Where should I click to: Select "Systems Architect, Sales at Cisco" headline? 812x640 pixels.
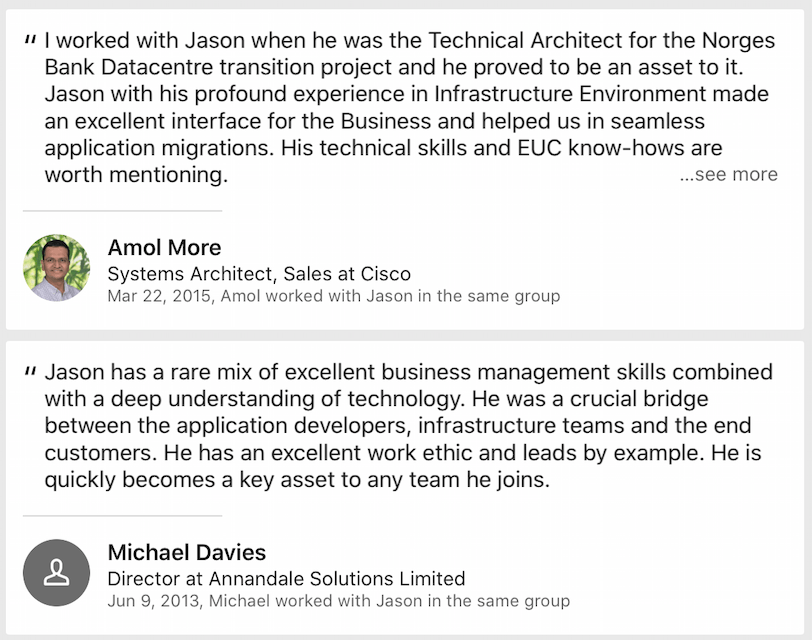(x=259, y=274)
